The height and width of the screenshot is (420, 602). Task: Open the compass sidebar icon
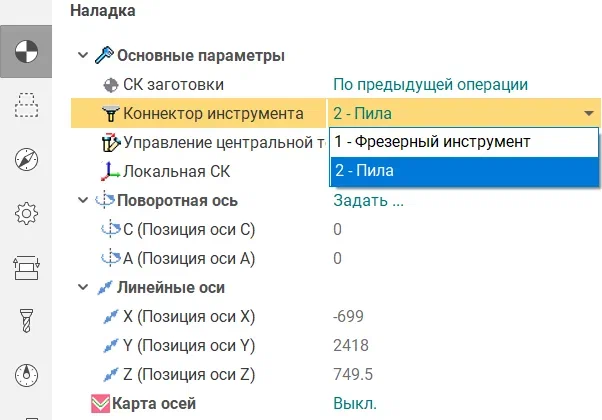[x=26, y=159]
